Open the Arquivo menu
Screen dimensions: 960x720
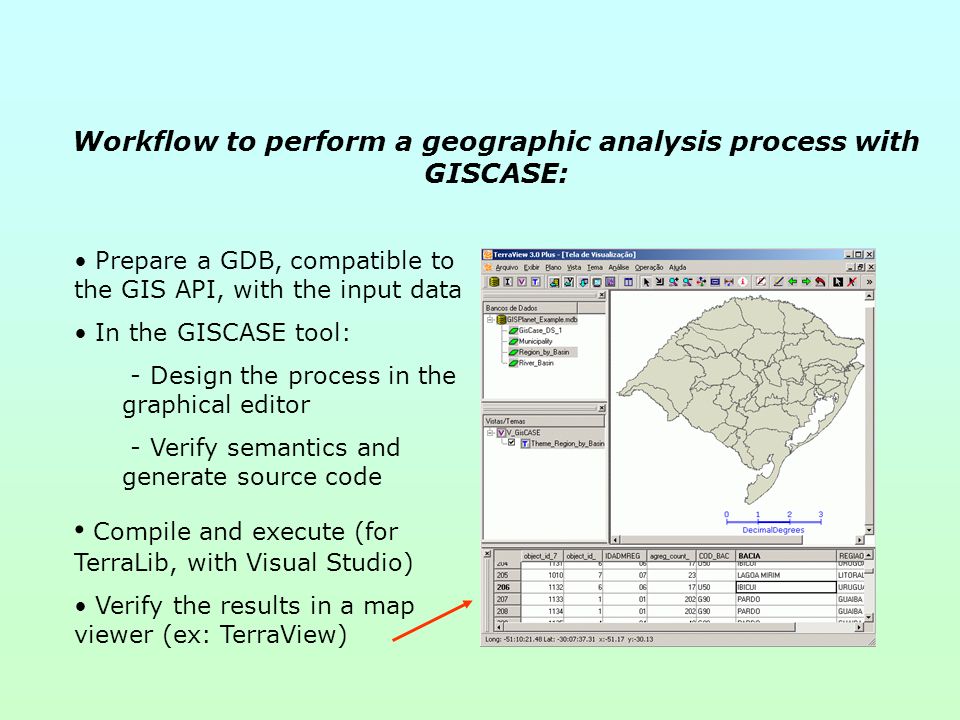pos(507,268)
